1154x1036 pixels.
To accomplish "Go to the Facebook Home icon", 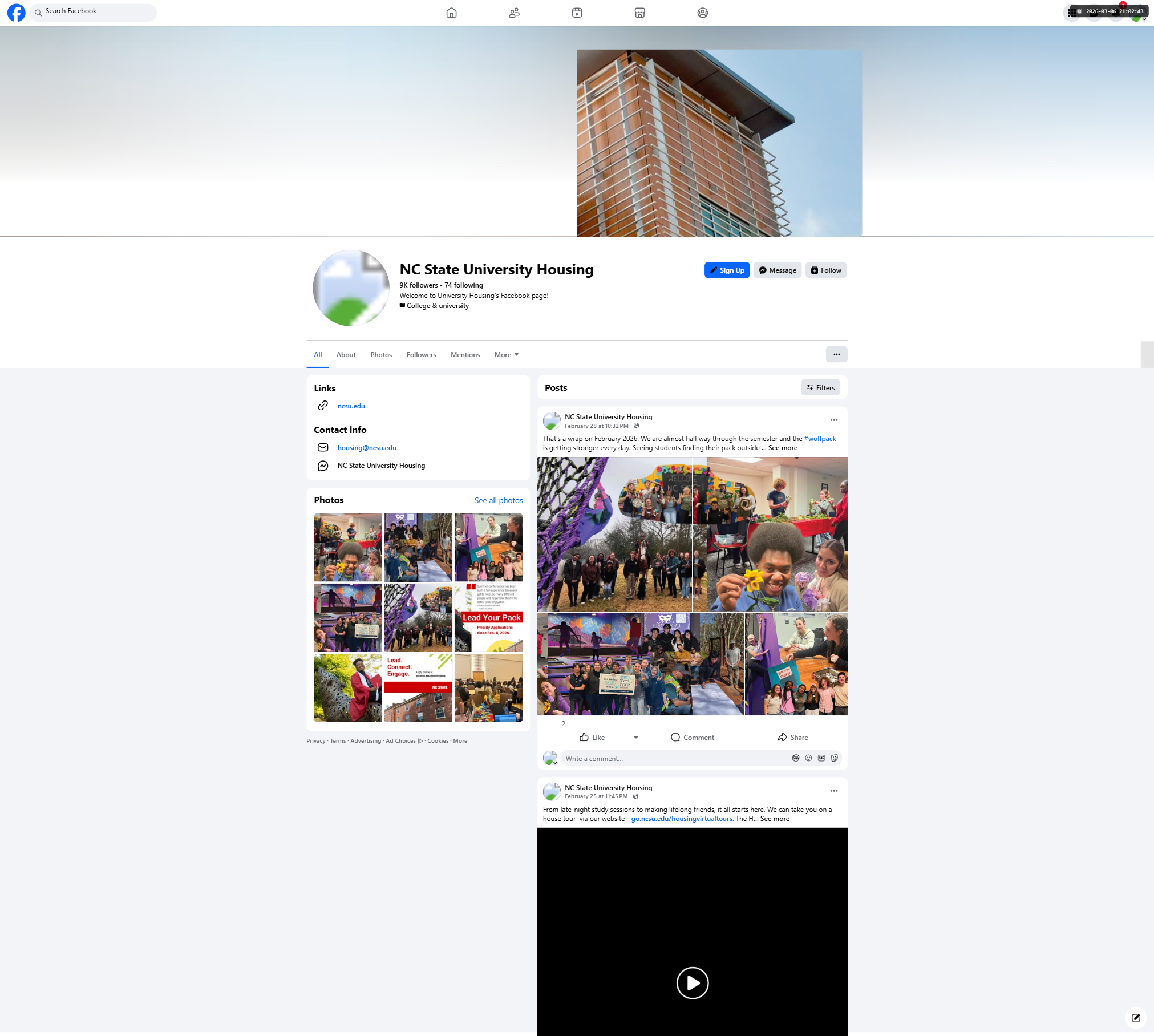I will coord(451,13).
